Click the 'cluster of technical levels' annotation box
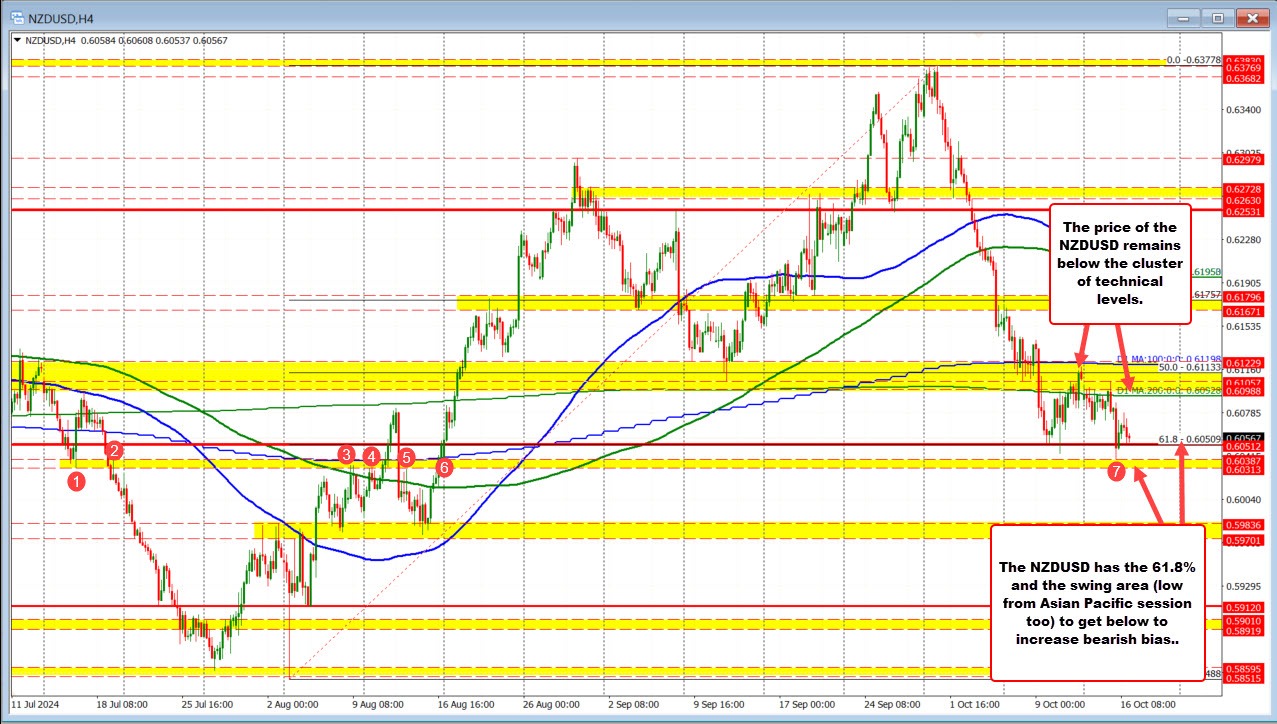1277x724 pixels. click(x=1120, y=265)
